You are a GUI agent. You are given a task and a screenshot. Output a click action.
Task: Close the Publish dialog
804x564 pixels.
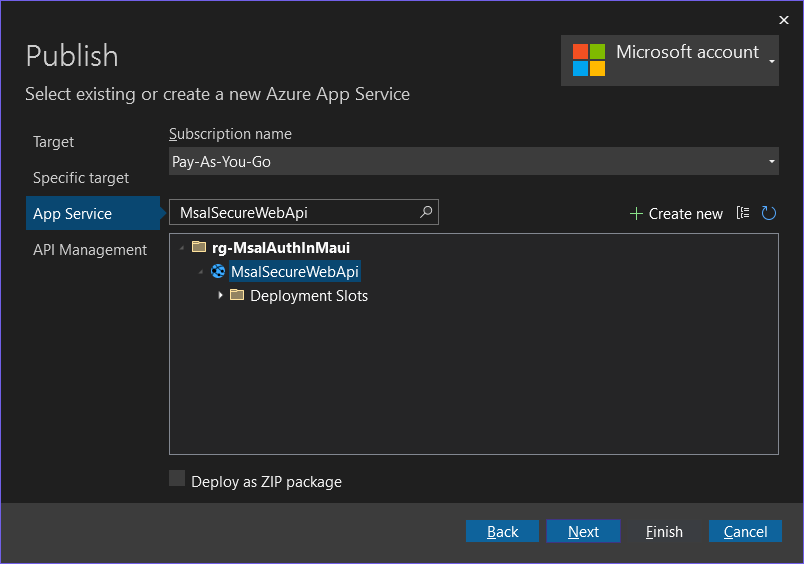(783, 20)
